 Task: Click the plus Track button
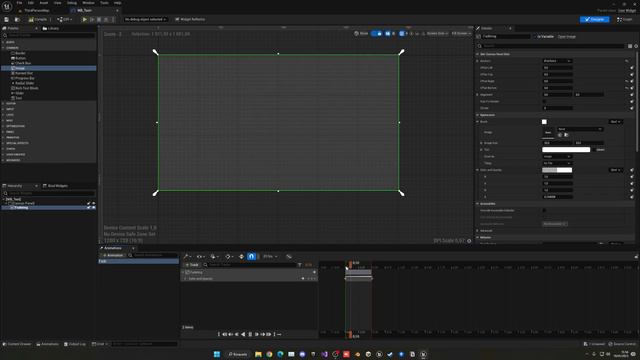pyautogui.click(x=191, y=264)
